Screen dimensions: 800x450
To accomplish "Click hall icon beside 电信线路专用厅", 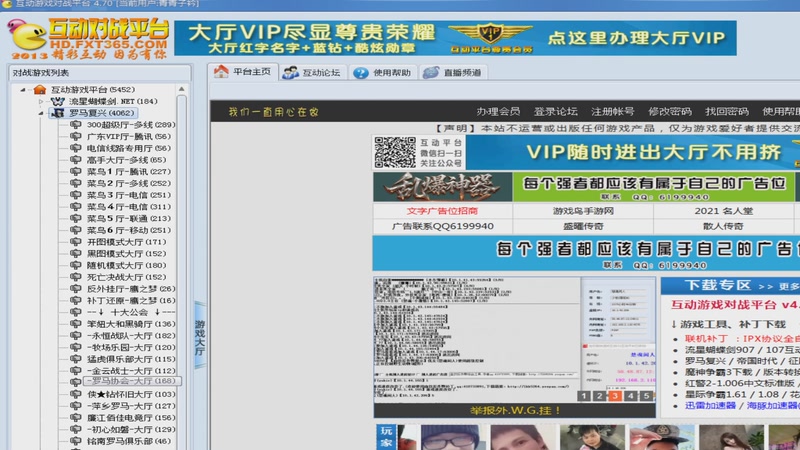I will [76, 148].
